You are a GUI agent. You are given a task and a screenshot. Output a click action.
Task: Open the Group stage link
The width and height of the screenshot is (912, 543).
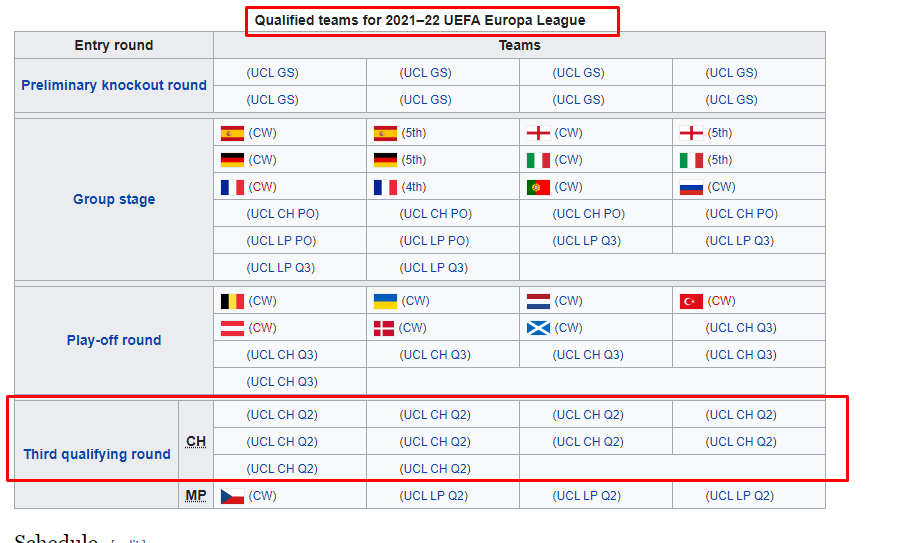pyautogui.click(x=114, y=200)
